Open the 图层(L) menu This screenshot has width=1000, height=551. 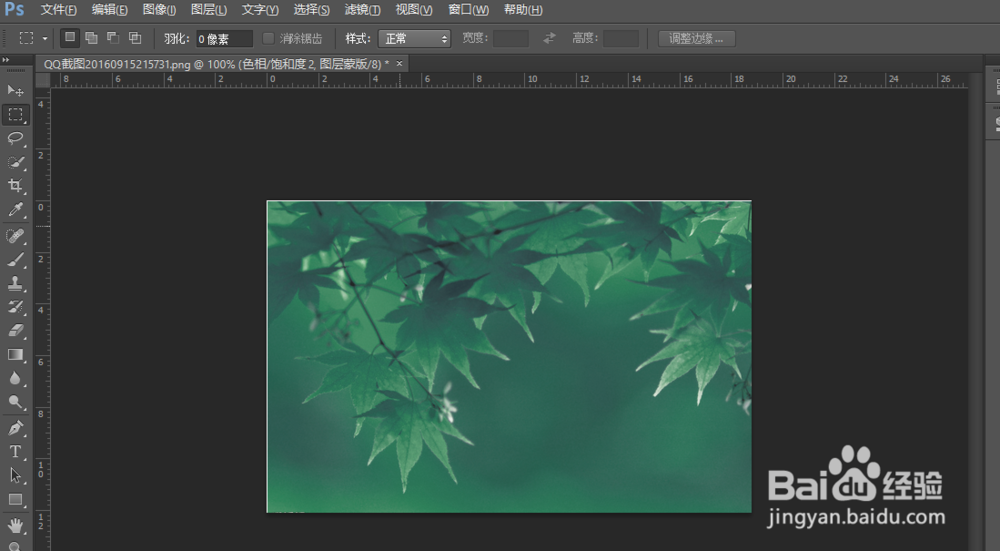tap(209, 10)
